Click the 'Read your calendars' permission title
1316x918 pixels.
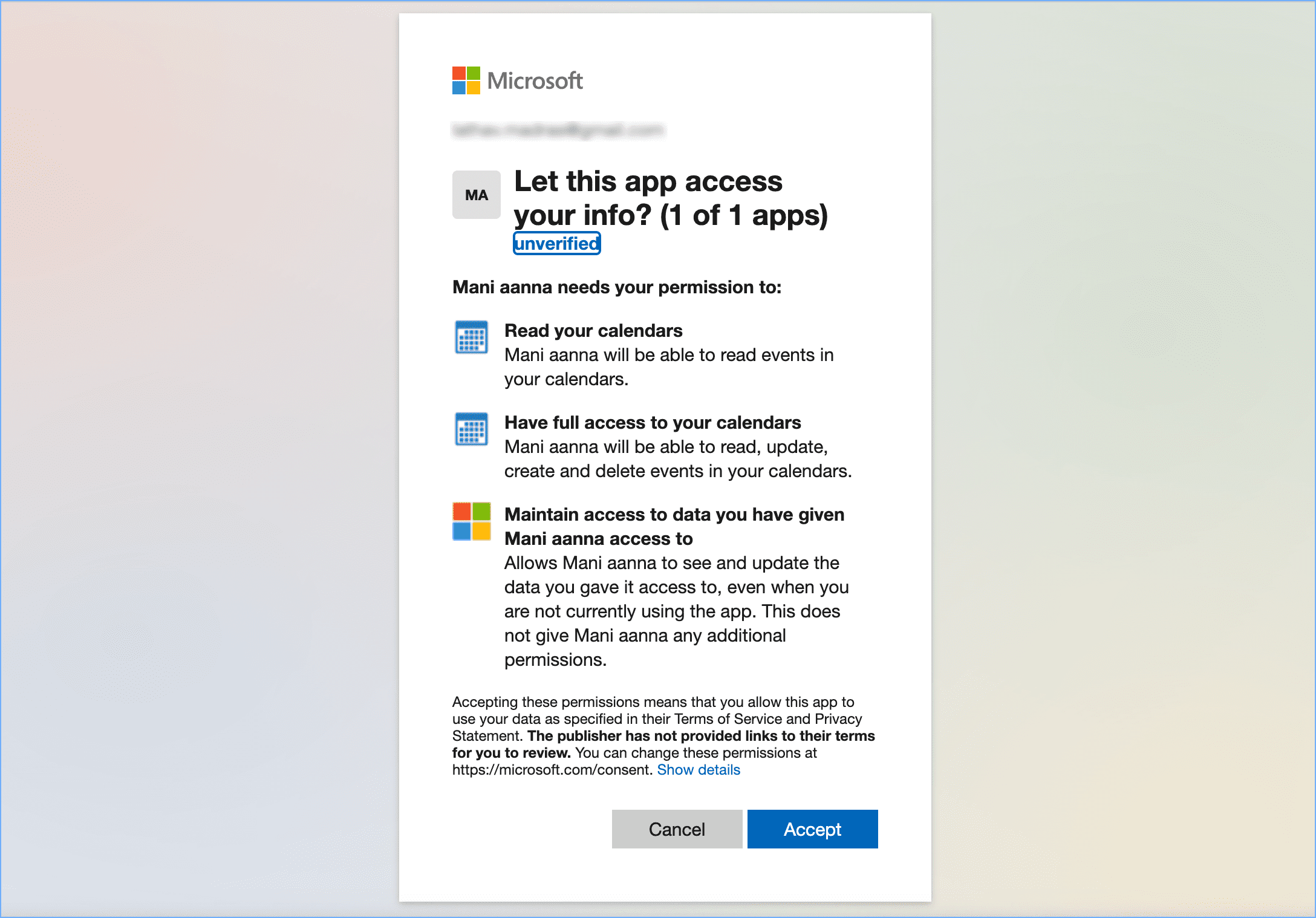tap(593, 331)
